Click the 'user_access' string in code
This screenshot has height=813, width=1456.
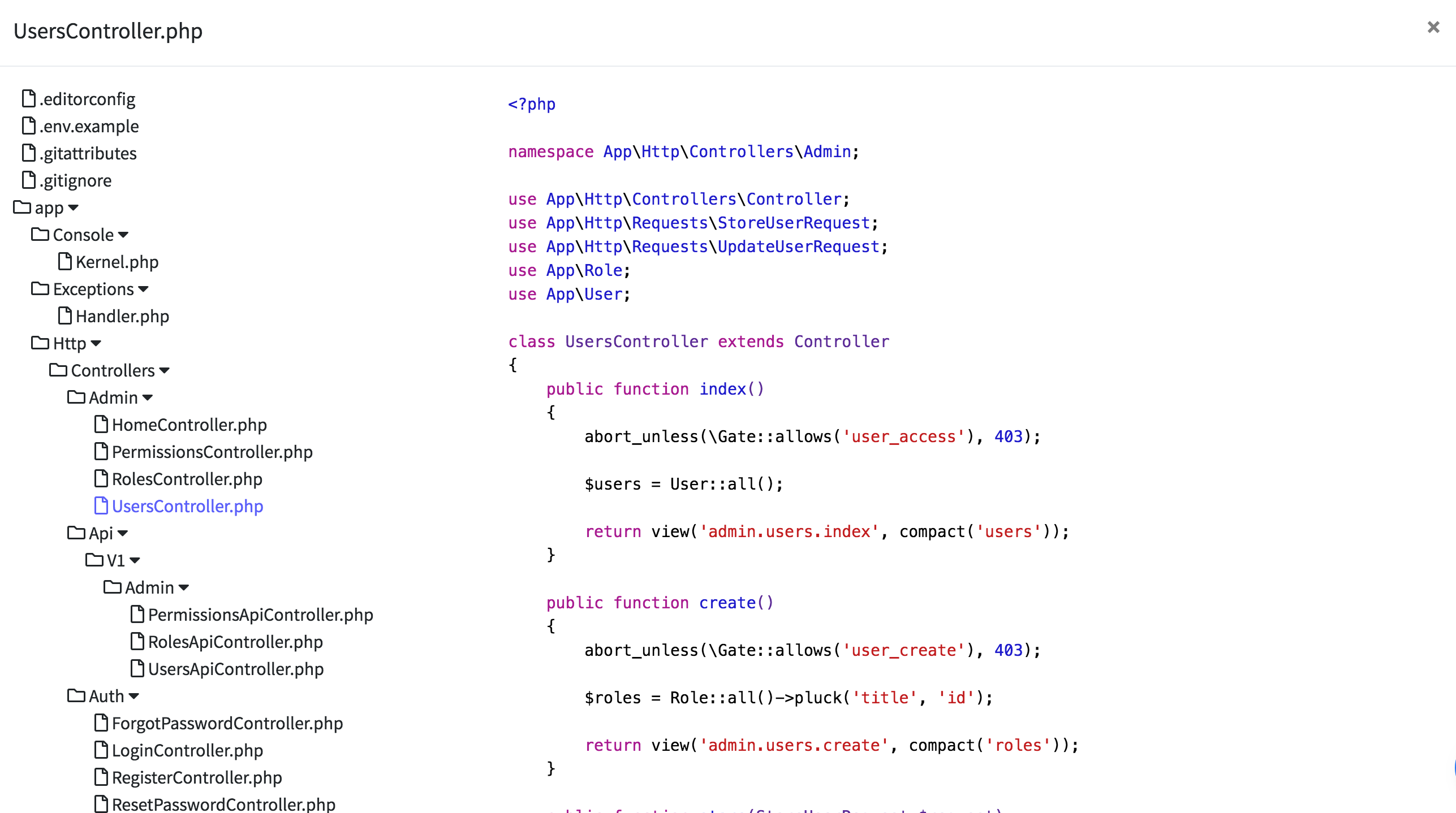tap(903, 436)
